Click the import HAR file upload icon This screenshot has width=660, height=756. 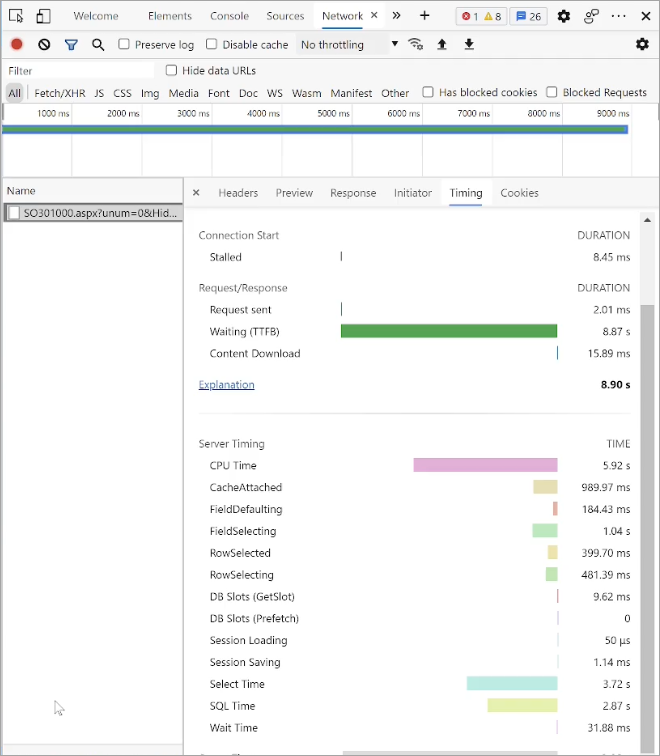[442, 44]
